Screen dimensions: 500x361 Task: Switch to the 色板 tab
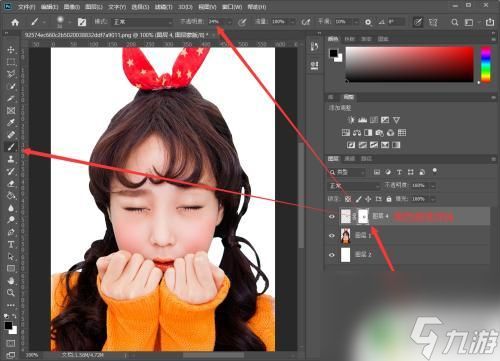[349, 39]
